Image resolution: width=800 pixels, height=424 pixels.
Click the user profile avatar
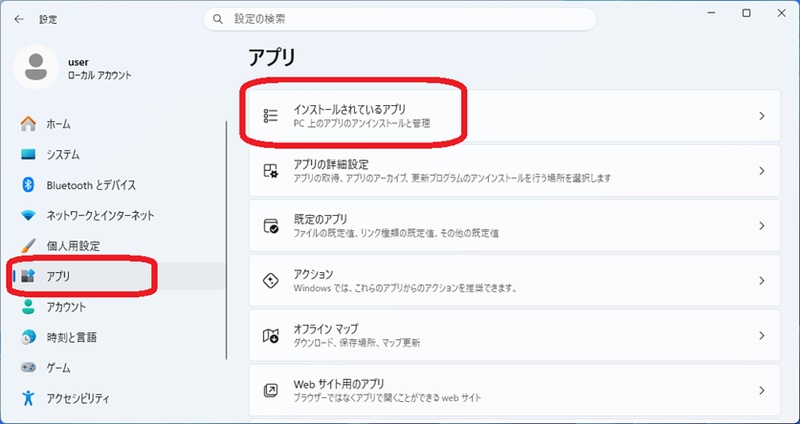point(36,67)
